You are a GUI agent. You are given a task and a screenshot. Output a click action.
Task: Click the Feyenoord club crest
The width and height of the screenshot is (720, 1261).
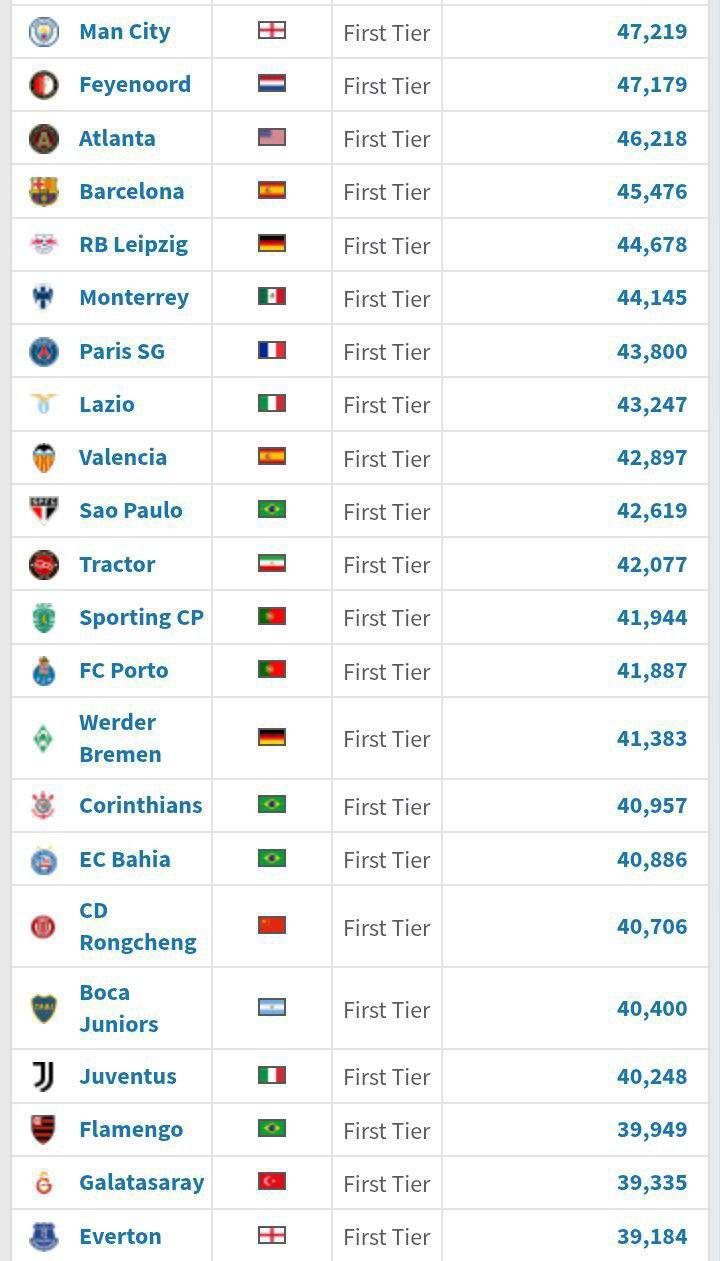pos(44,85)
